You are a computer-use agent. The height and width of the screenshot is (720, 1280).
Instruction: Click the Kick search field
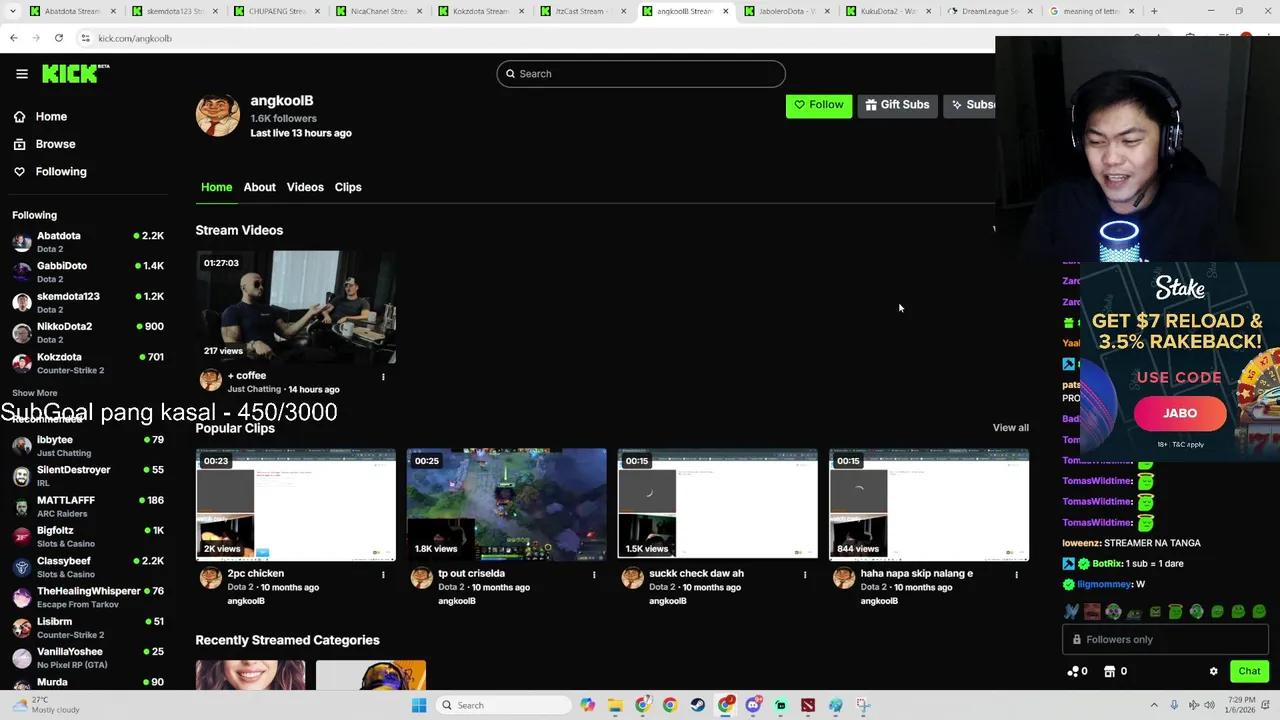point(641,74)
